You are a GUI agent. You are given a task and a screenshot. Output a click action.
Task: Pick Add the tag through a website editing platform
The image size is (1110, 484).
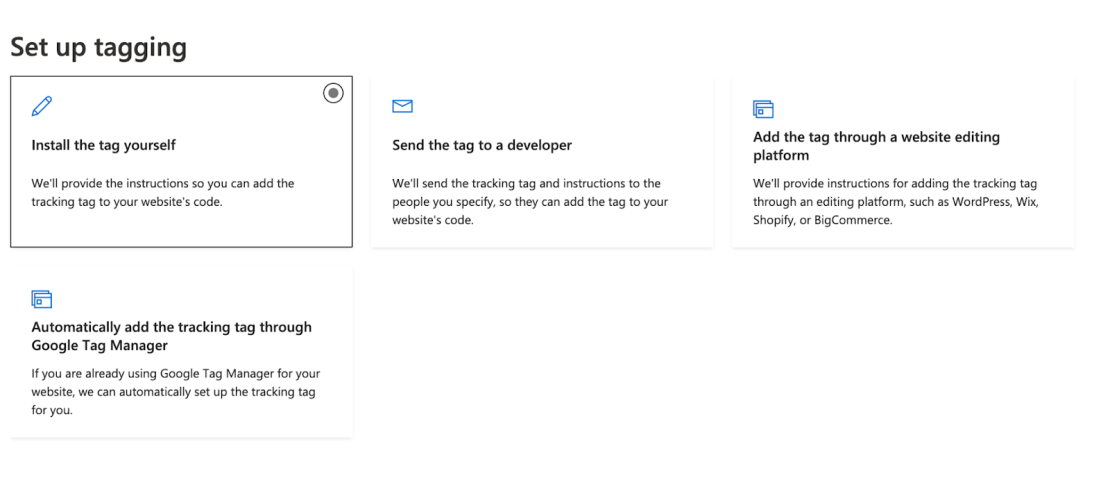[876, 146]
